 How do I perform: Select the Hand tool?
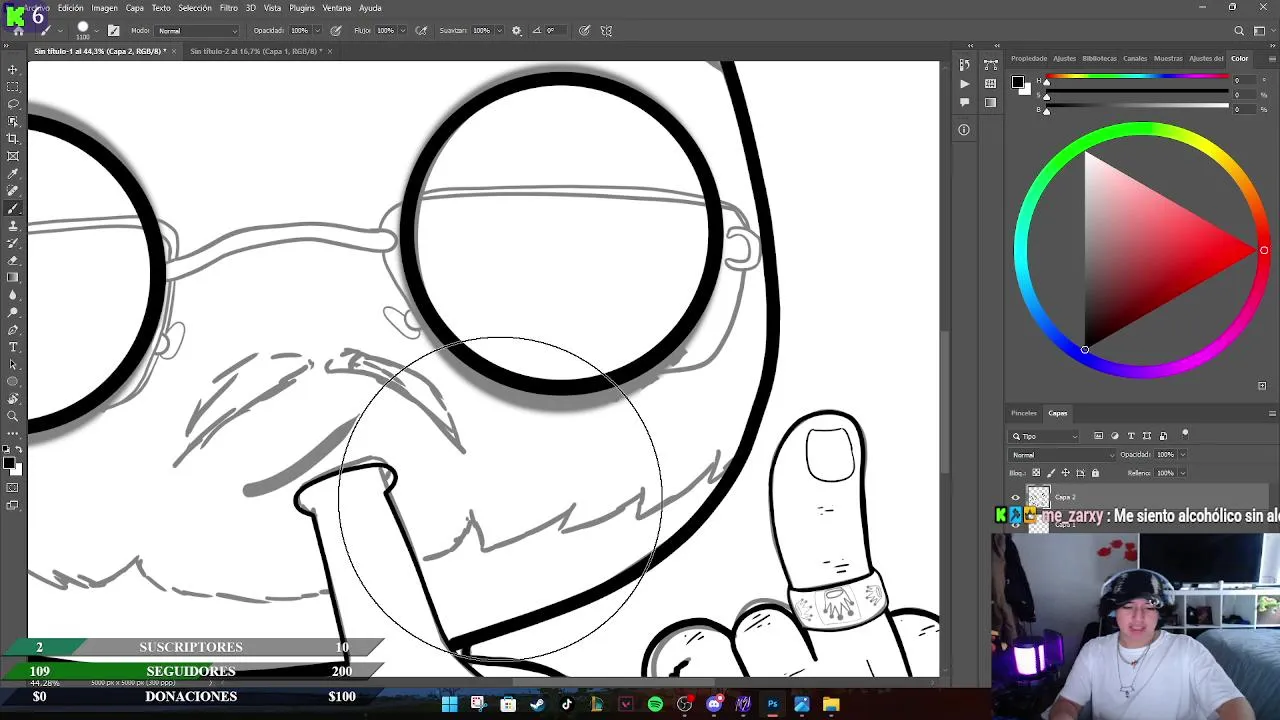(x=13, y=399)
